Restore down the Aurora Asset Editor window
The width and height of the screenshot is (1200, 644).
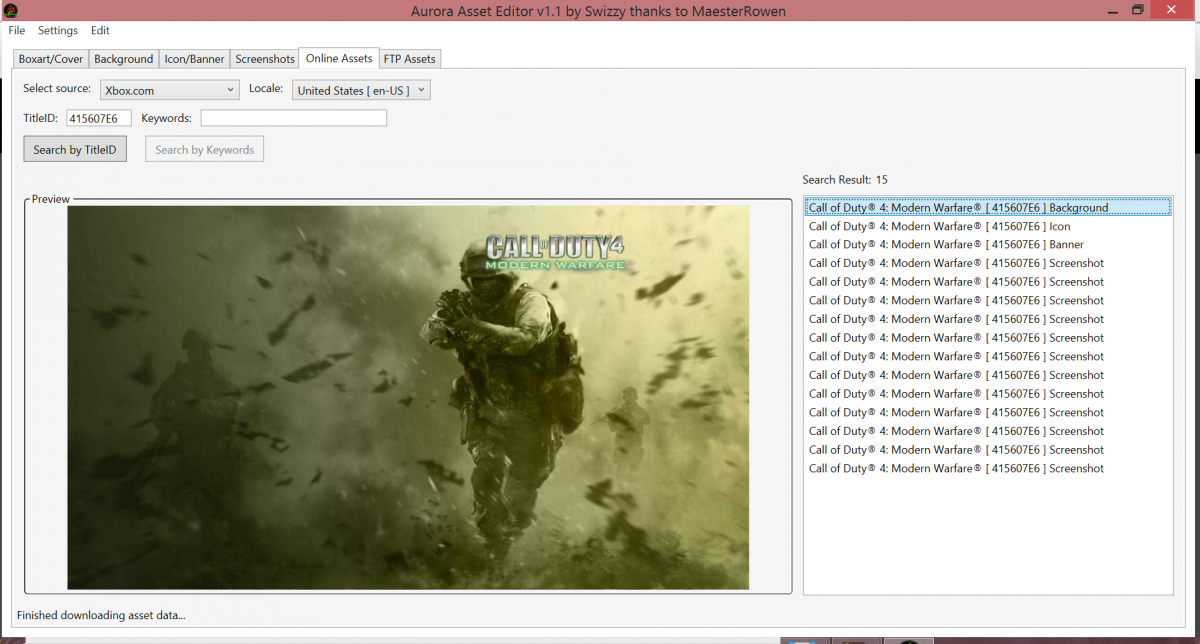coord(1137,10)
